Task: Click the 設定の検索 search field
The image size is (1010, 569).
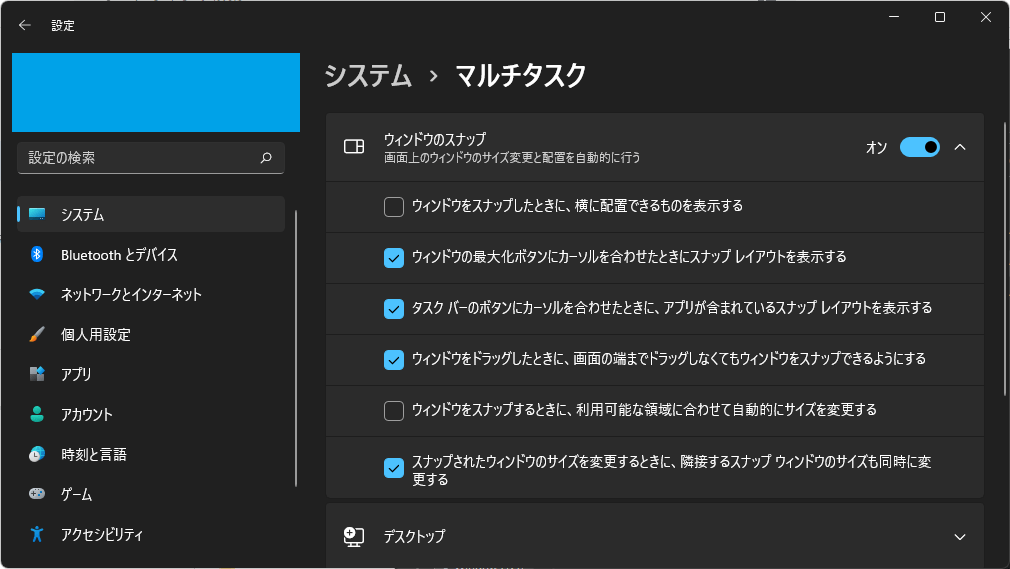Action: point(151,158)
